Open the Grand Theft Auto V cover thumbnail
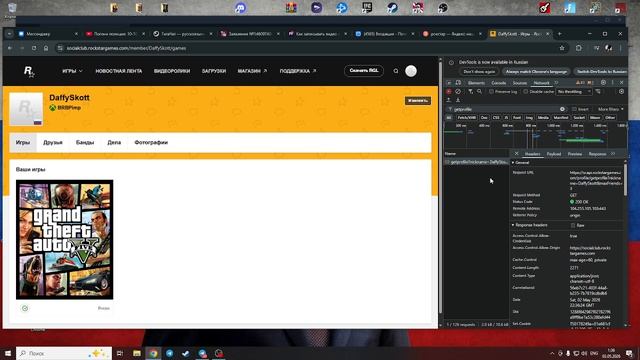640x360 pixels. (x=64, y=240)
